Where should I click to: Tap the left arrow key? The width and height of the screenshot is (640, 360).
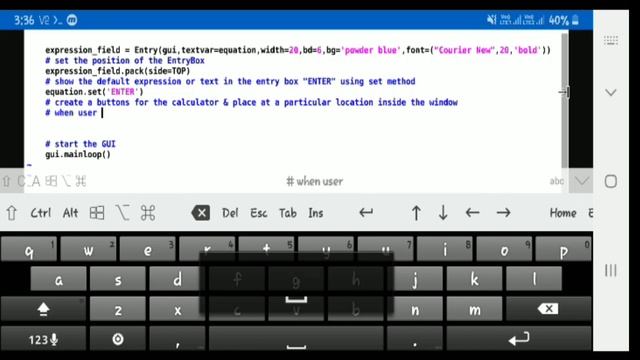coord(472,212)
